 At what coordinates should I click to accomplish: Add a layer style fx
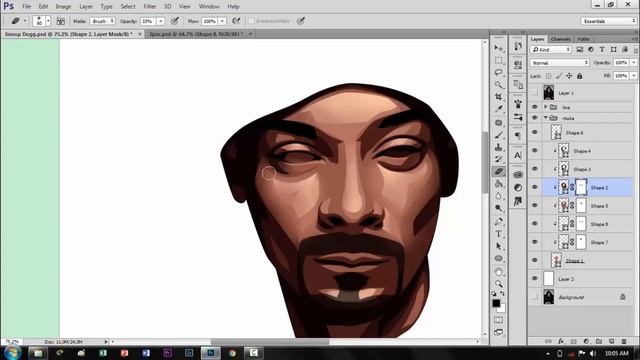[561, 341]
